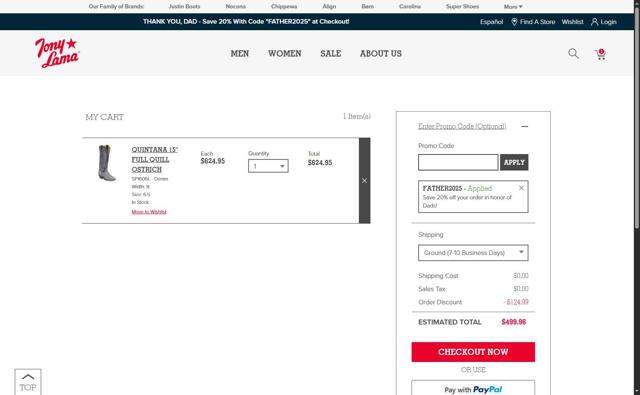Collapse the Enter Promo Code section
640x395 pixels.
coord(524,126)
